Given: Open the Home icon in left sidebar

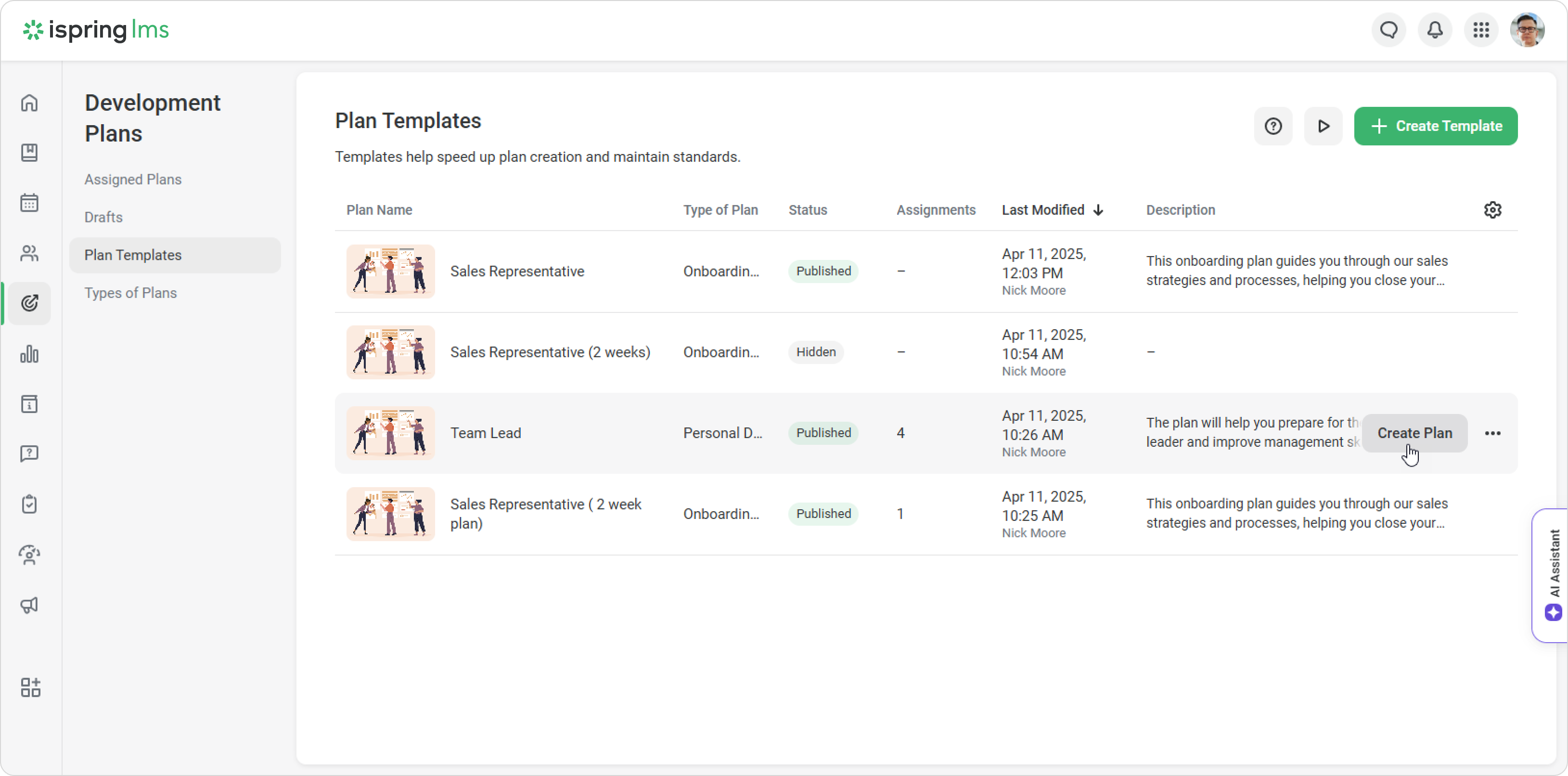Looking at the screenshot, I should 29,102.
